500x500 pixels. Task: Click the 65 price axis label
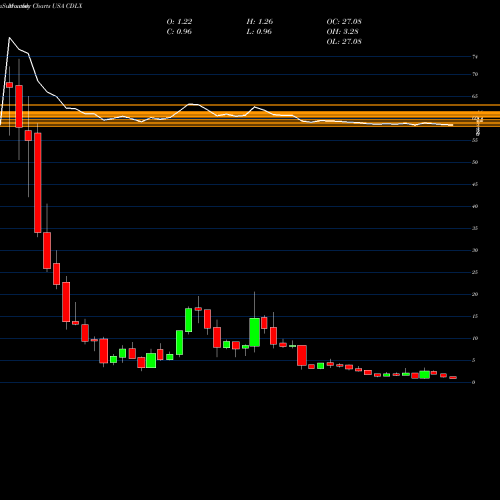coord(475,96)
